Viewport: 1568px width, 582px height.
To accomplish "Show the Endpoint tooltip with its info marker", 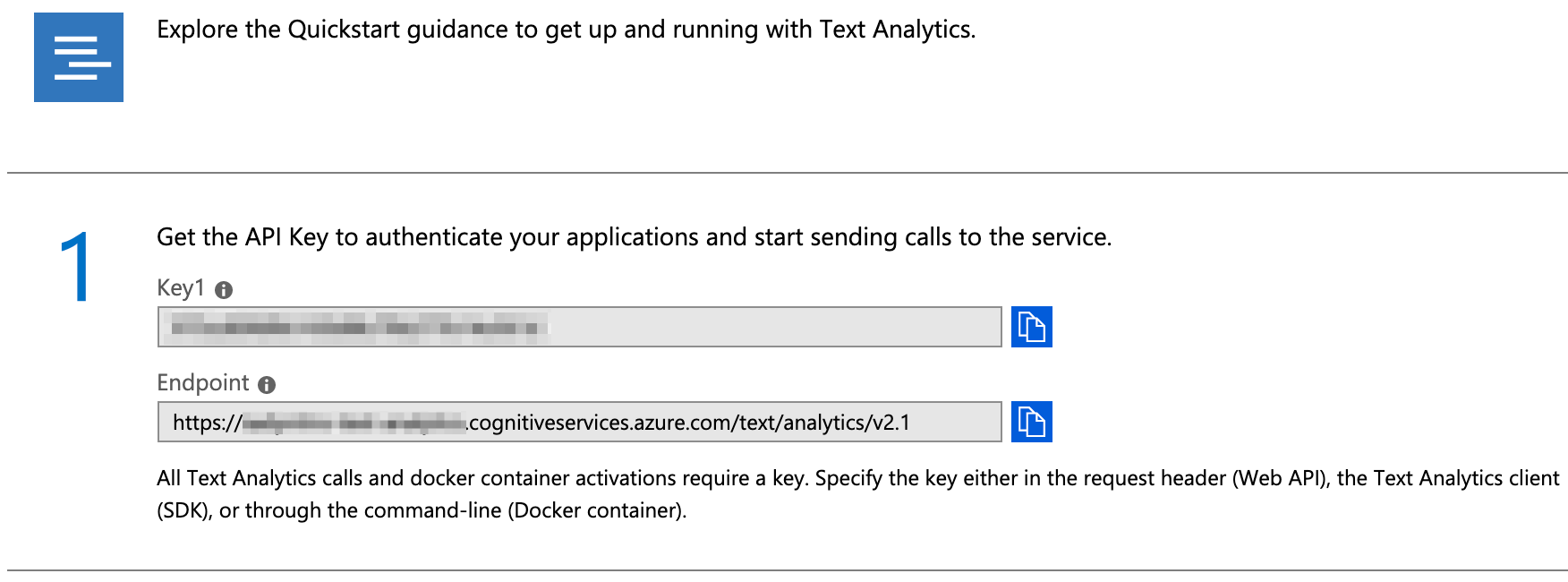I will click(268, 383).
